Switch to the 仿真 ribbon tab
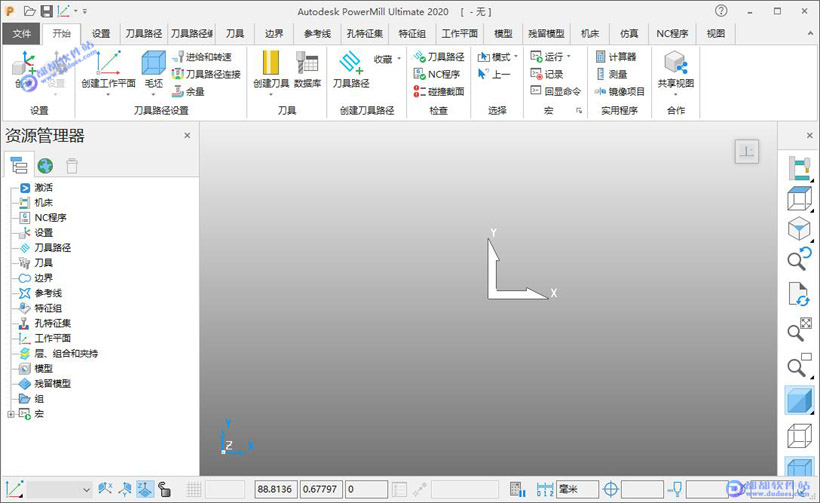820x503 pixels. click(629, 33)
